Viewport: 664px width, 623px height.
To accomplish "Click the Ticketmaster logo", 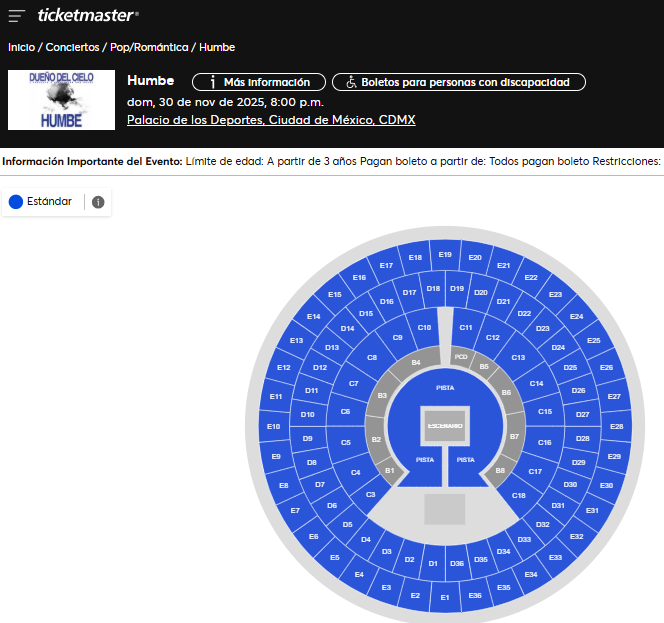I will click(88, 15).
